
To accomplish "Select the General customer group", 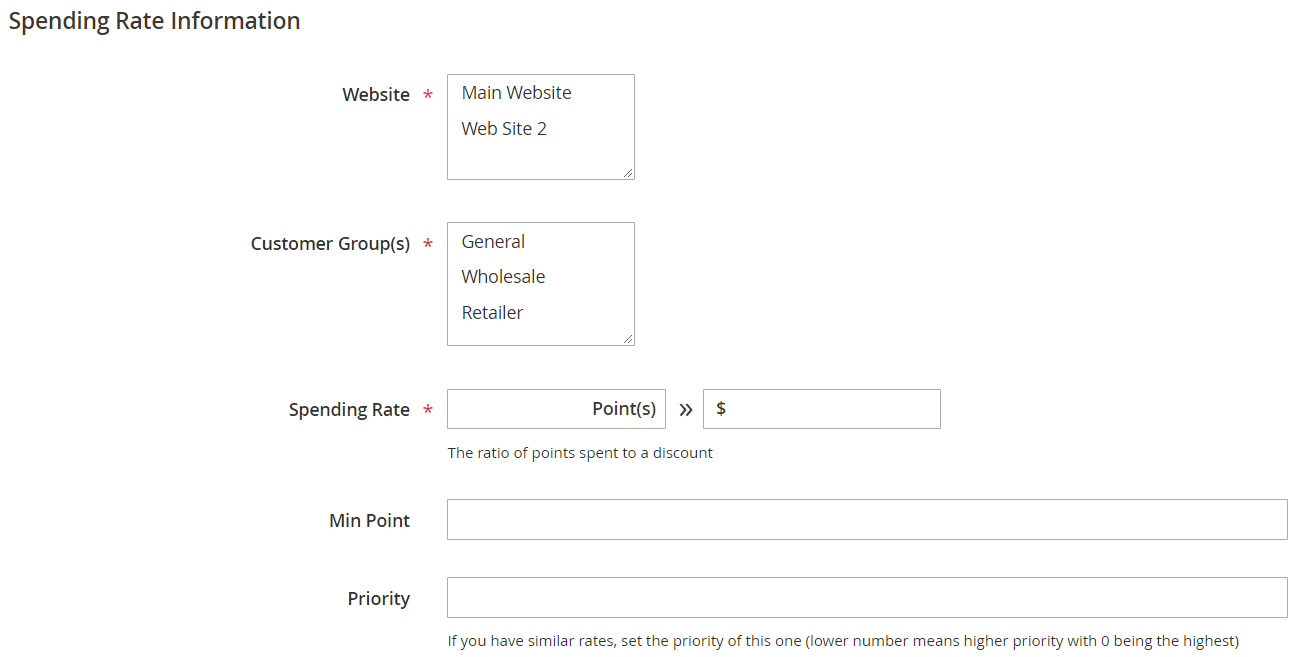I will tap(493, 242).
